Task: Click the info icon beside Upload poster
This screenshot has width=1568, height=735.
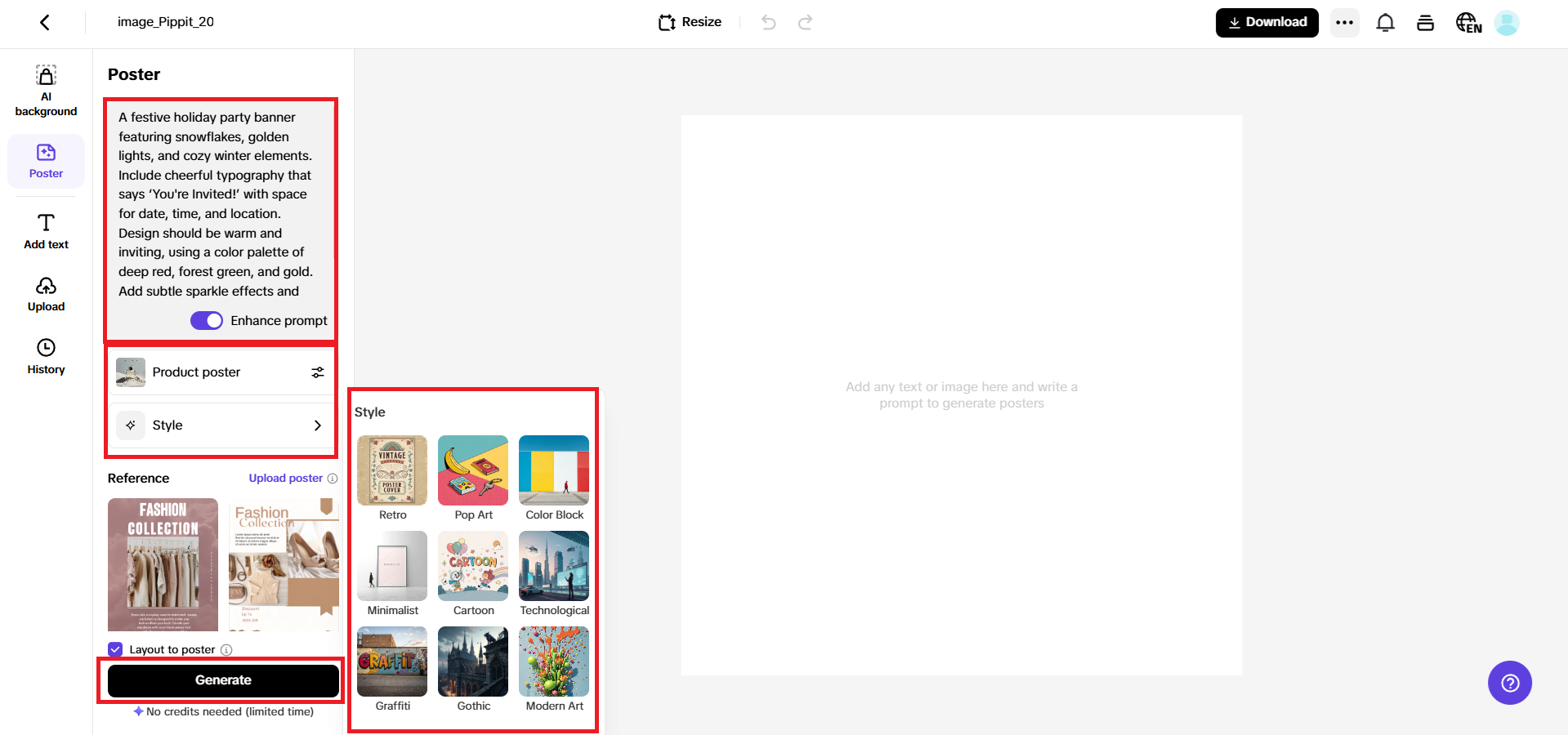Action: tap(333, 479)
